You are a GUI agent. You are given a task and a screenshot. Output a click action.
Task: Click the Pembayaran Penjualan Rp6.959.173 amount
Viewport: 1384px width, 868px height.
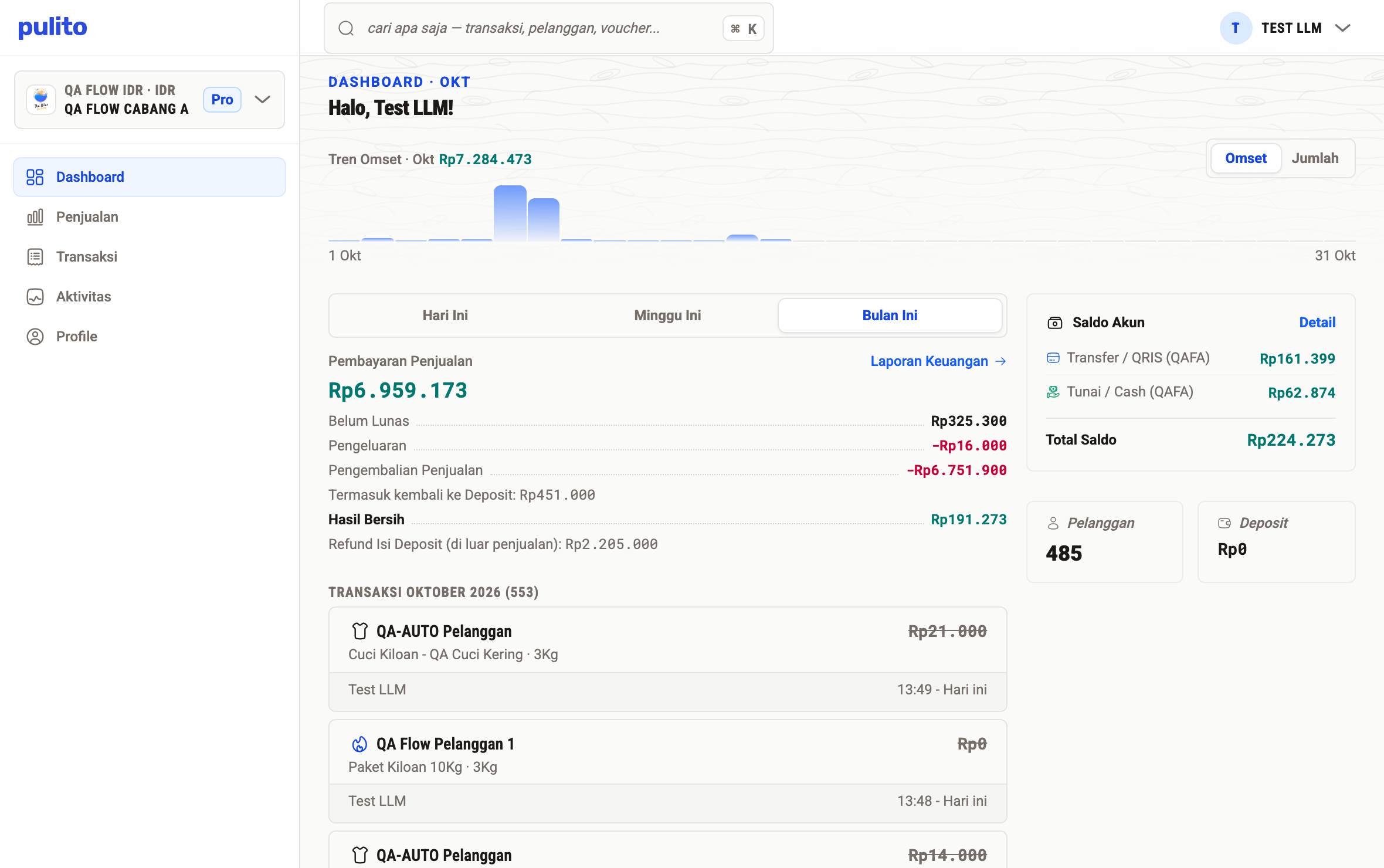tap(398, 391)
